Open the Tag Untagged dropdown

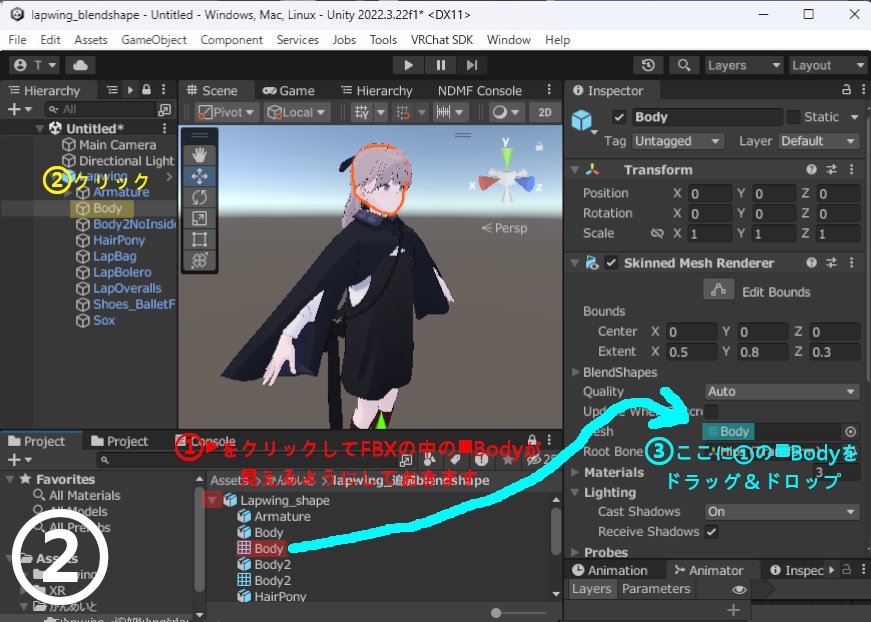(x=677, y=141)
